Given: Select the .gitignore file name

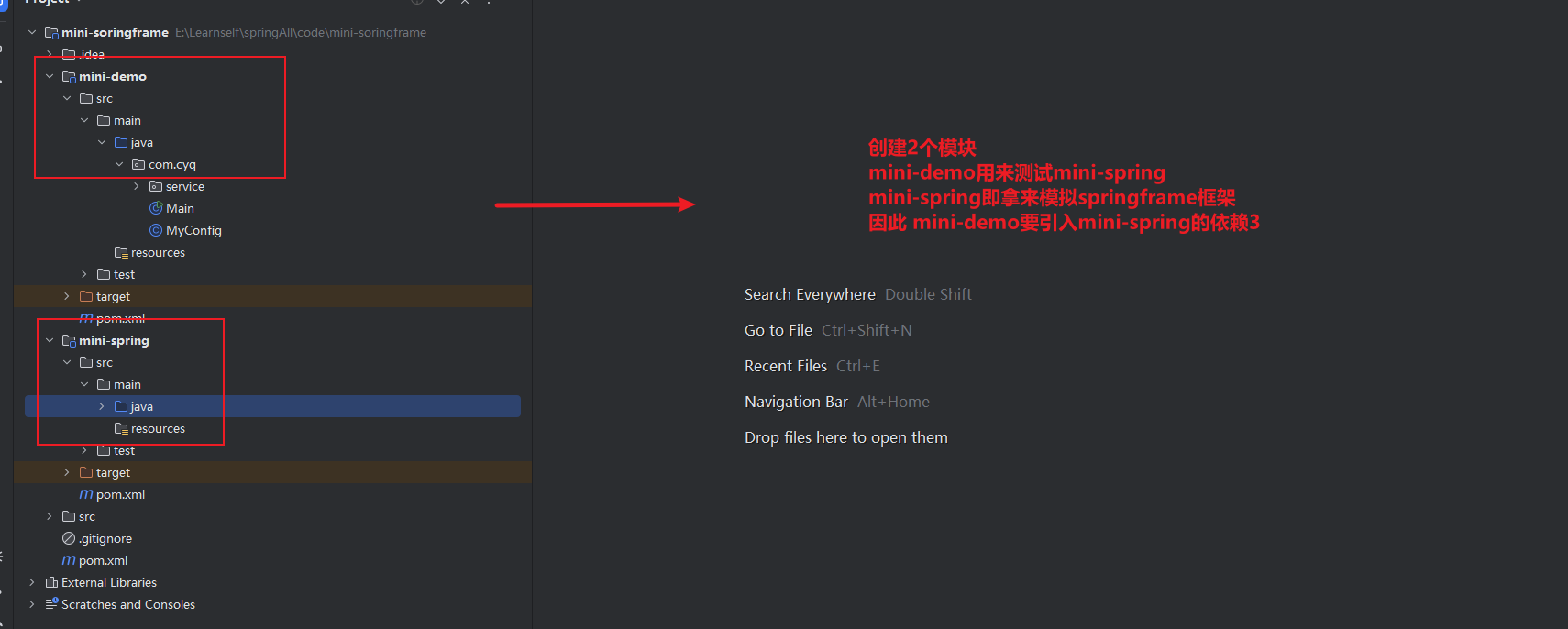Looking at the screenshot, I should pos(105,538).
